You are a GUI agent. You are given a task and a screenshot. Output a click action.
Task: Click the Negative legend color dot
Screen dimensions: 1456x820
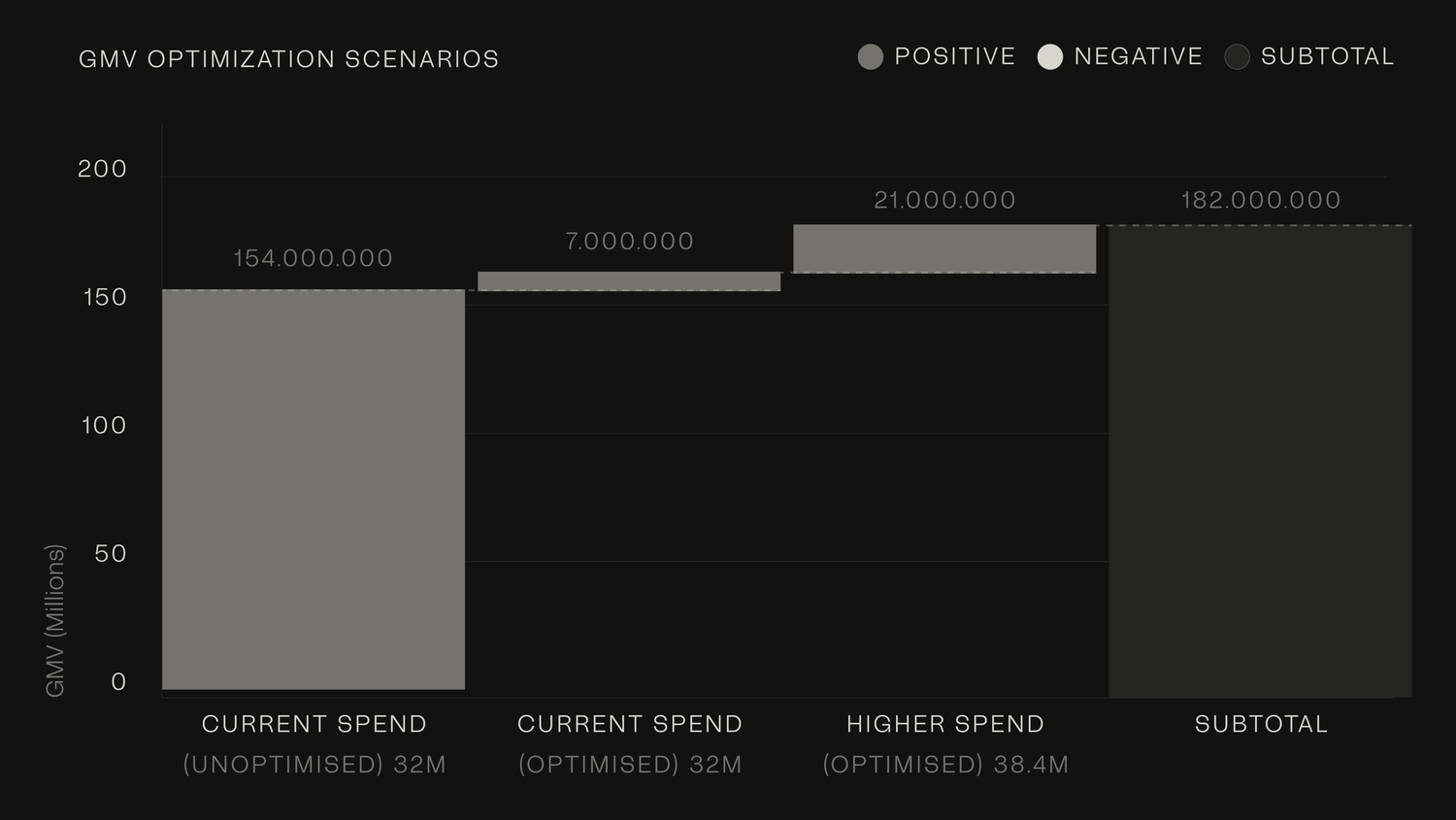1050,57
